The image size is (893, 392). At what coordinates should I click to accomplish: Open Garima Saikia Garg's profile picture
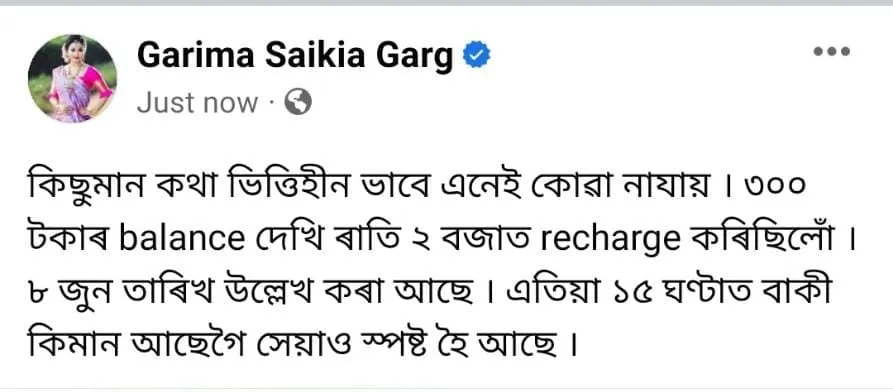pos(72,79)
